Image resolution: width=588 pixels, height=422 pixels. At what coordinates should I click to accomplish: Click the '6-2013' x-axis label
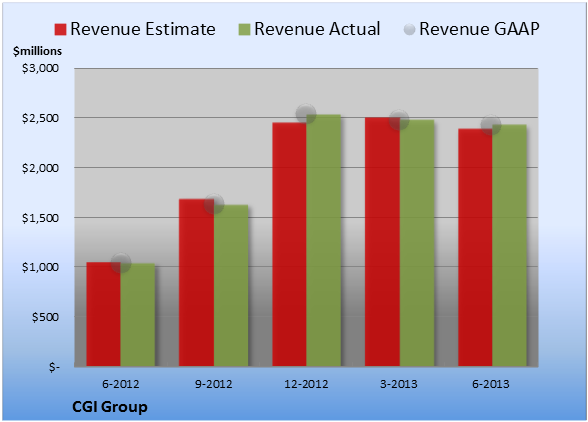click(x=491, y=384)
